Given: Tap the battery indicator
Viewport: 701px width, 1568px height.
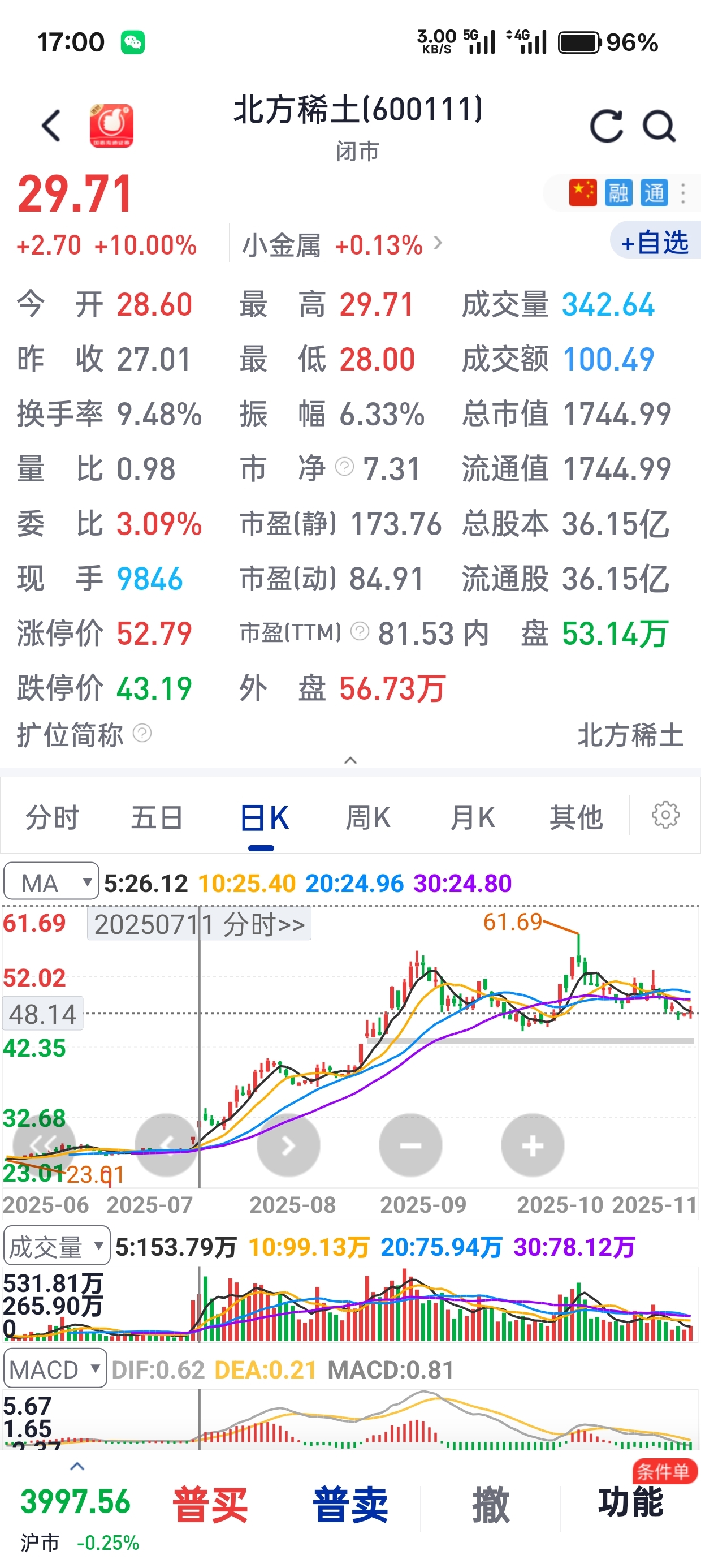Looking at the screenshot, I should pyautogui.click(x=580, y=42).
